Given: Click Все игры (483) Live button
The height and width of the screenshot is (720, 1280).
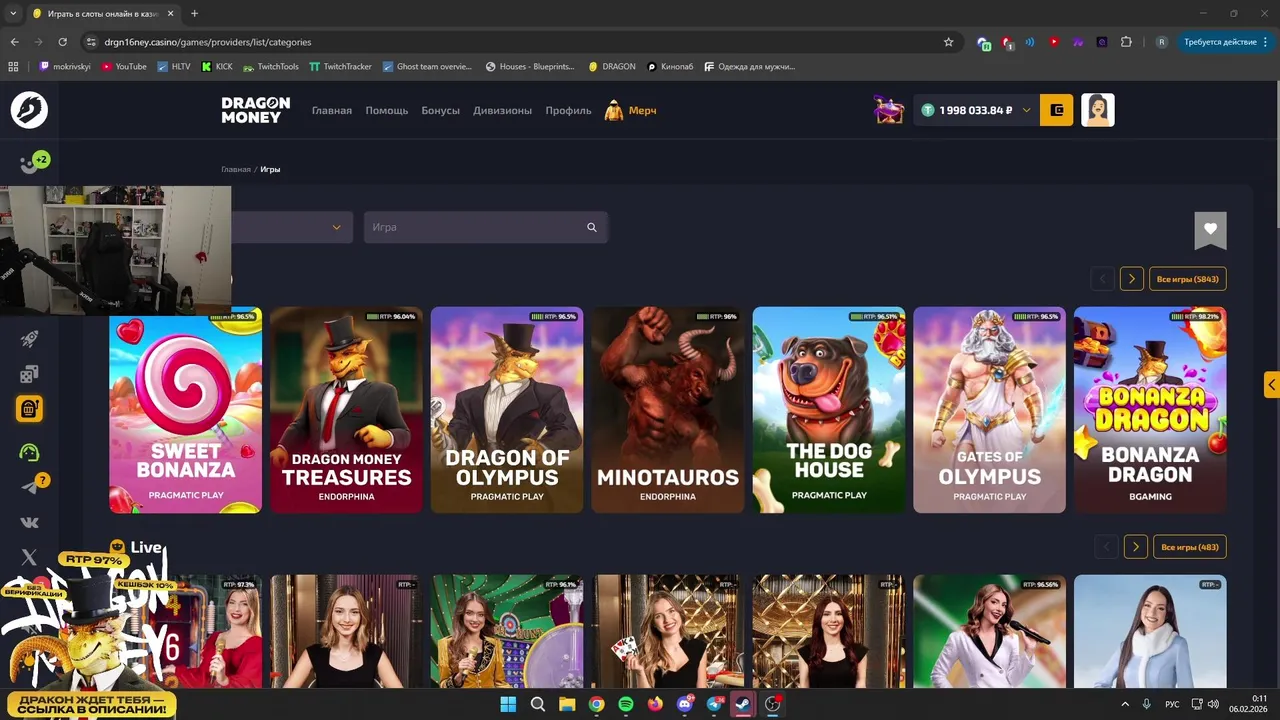Looking at the screenshot, I should point(1190,547).
